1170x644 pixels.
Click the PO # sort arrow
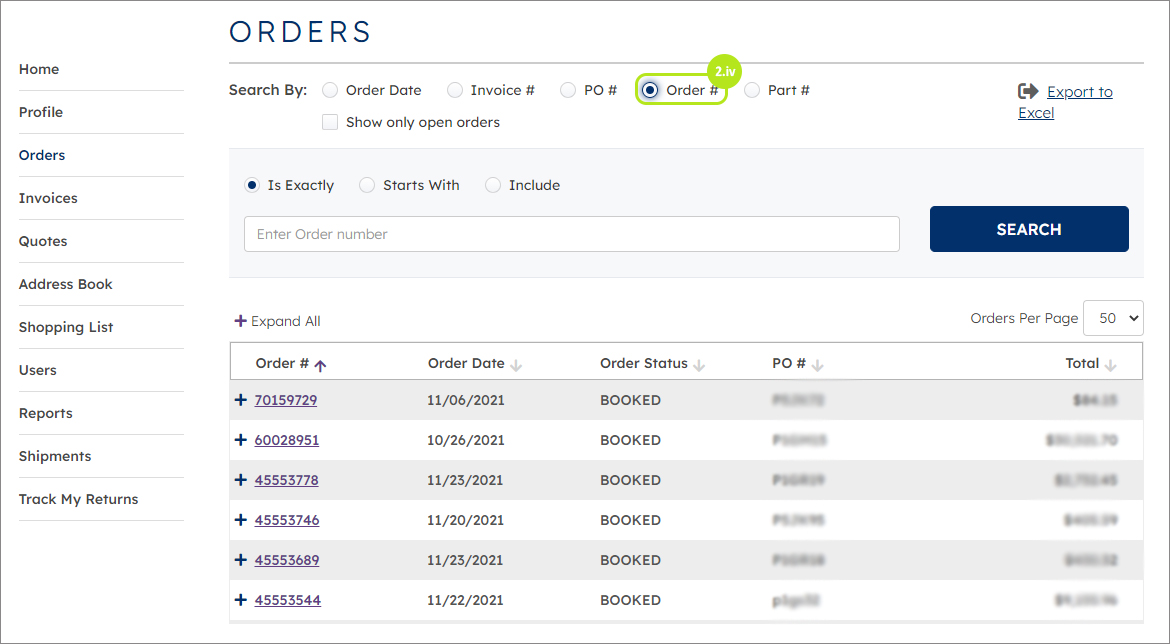tap(817, 366)
